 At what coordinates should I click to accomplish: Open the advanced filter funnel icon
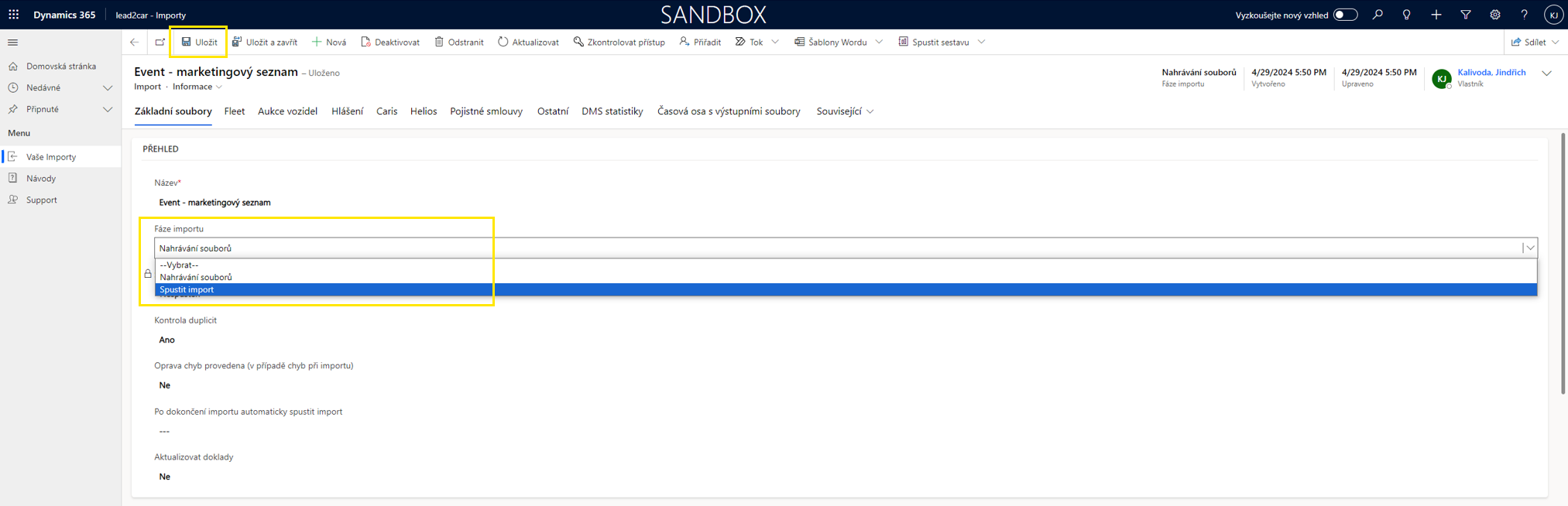[x=1466, y=15]
